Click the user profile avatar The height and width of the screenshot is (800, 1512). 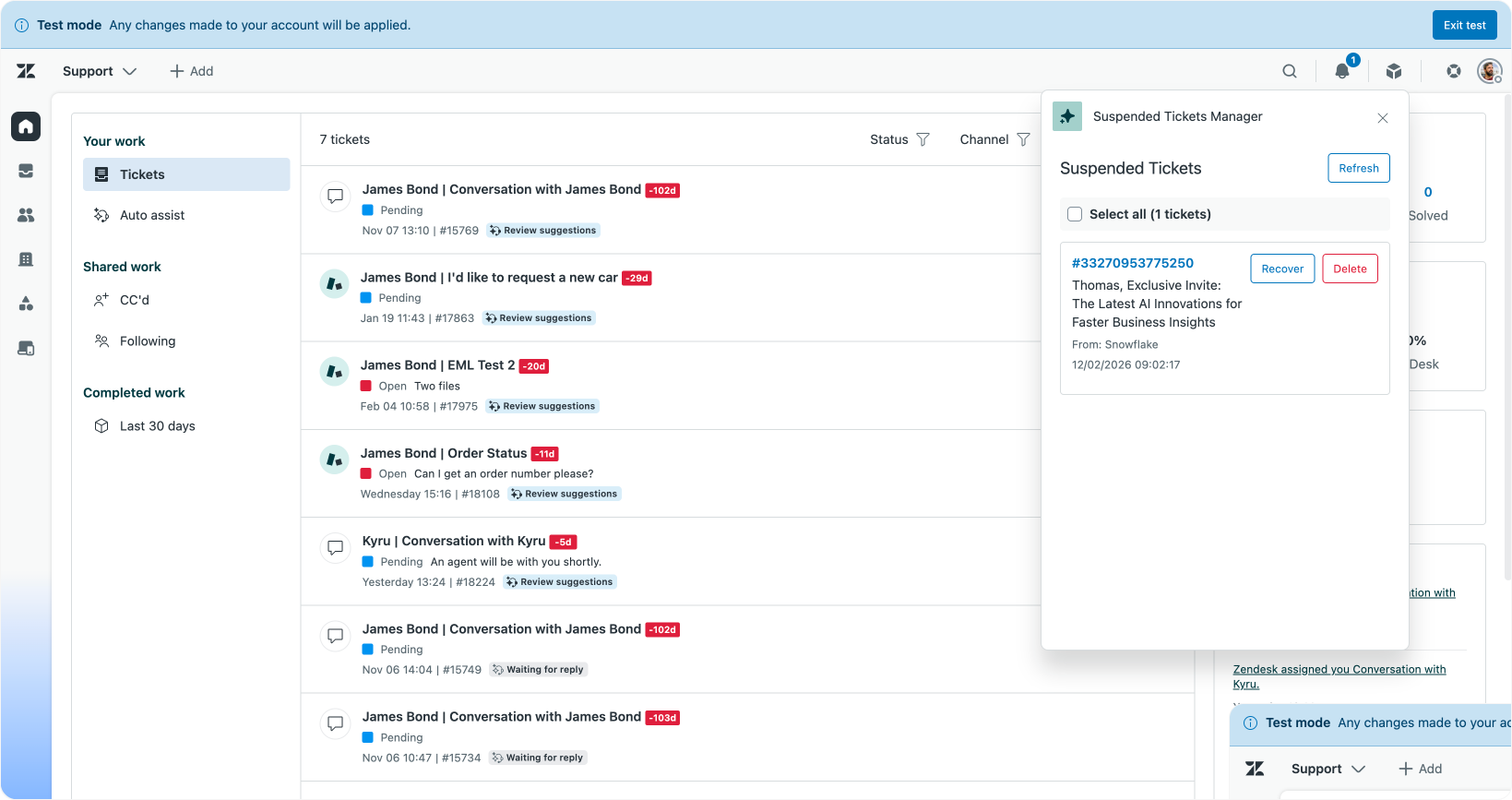[1489, 71]
